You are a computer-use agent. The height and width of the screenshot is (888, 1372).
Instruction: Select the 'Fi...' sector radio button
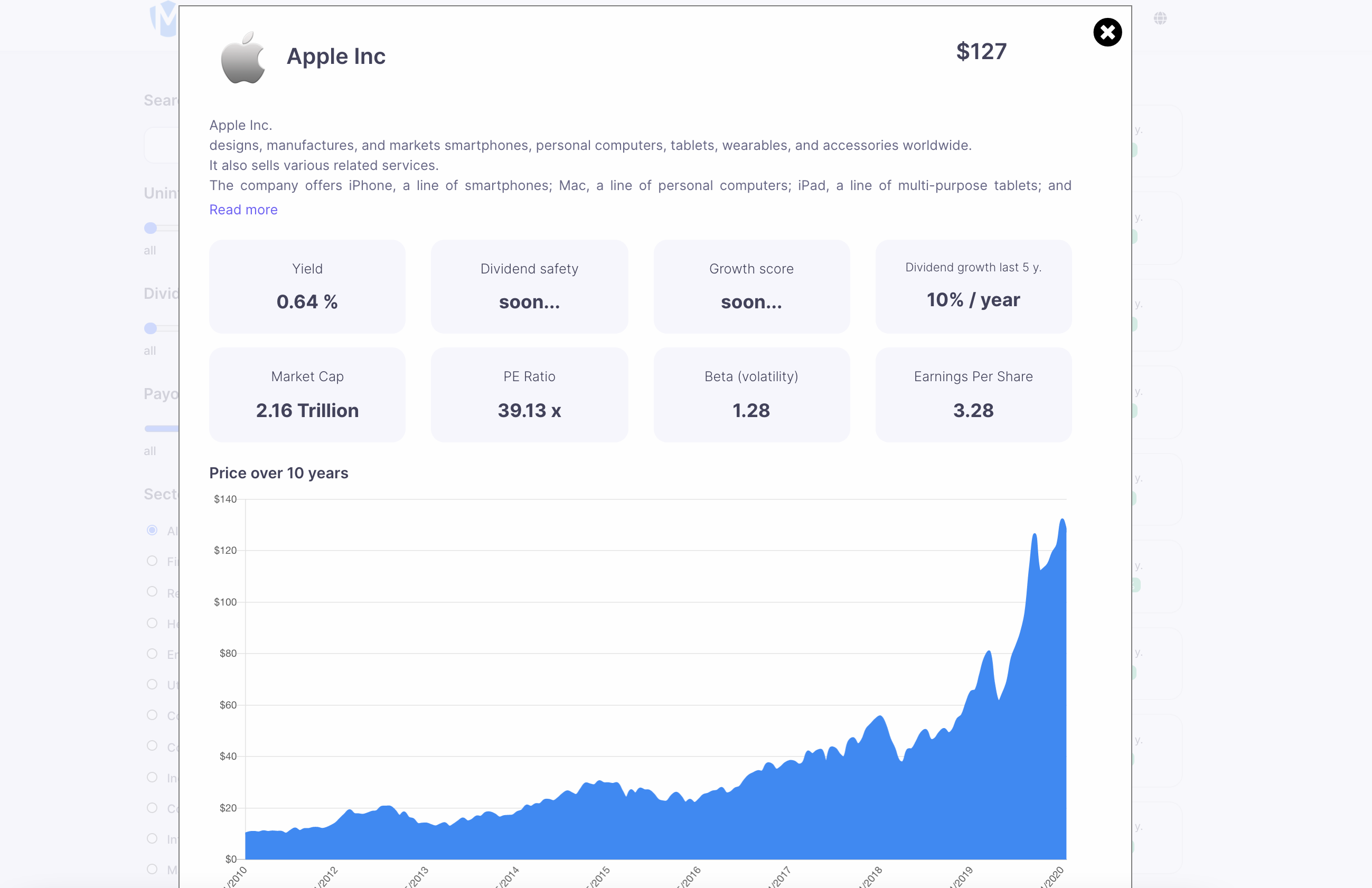[152, 561]
